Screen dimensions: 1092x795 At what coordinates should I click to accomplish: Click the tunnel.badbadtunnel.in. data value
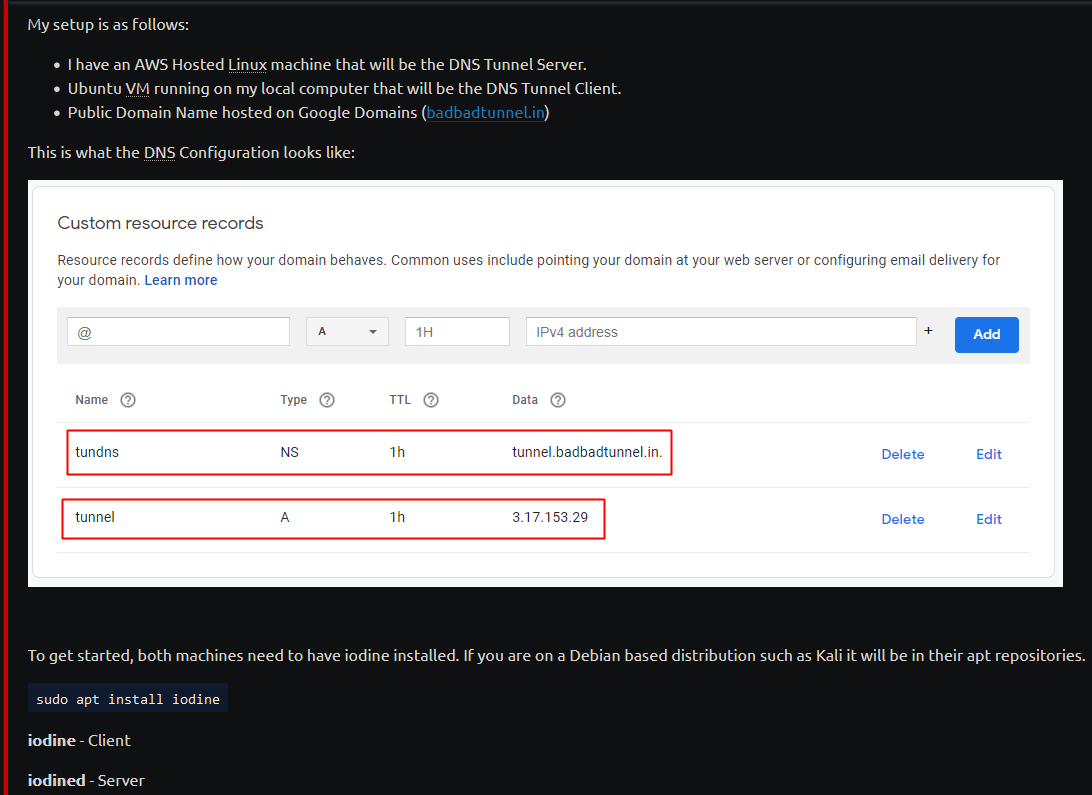point(587,452)
